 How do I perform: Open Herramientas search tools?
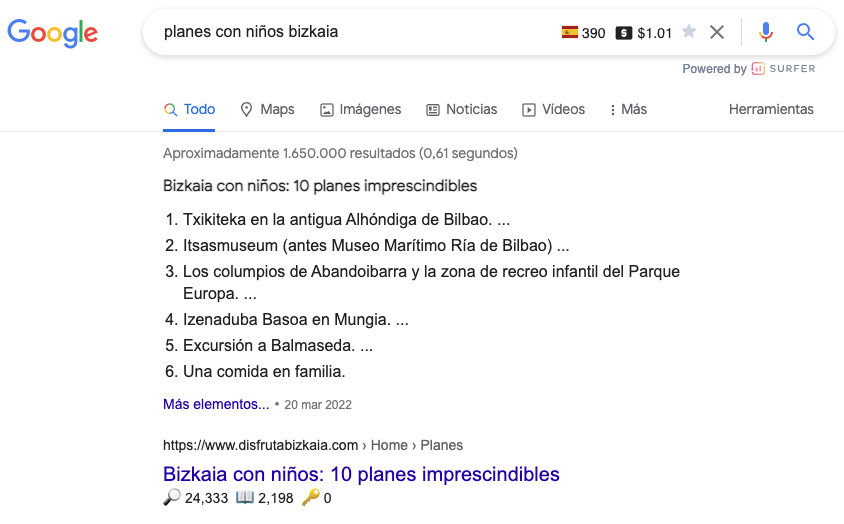[x=771, y=109]
